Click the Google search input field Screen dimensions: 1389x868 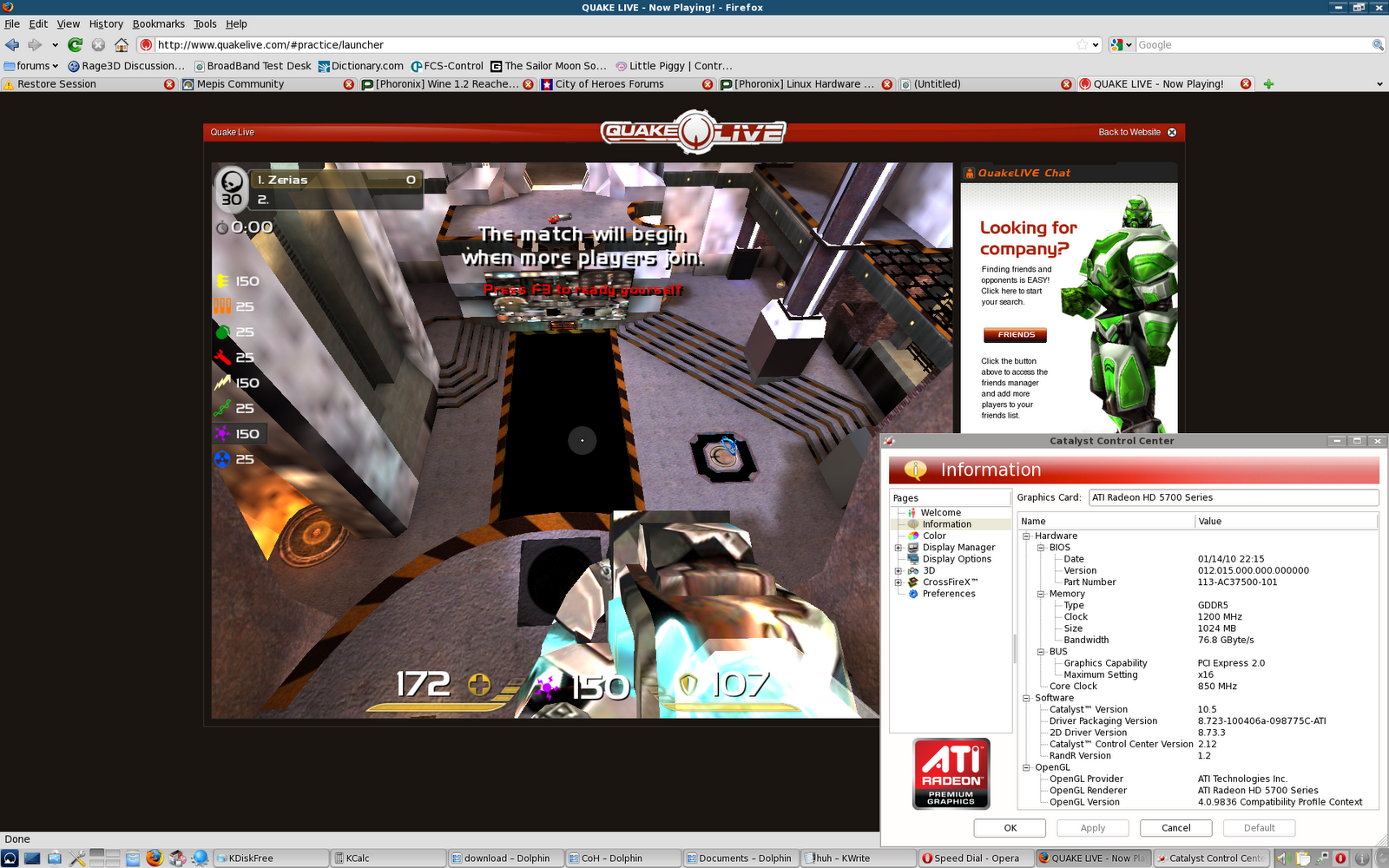click(x=1253, y=45)
